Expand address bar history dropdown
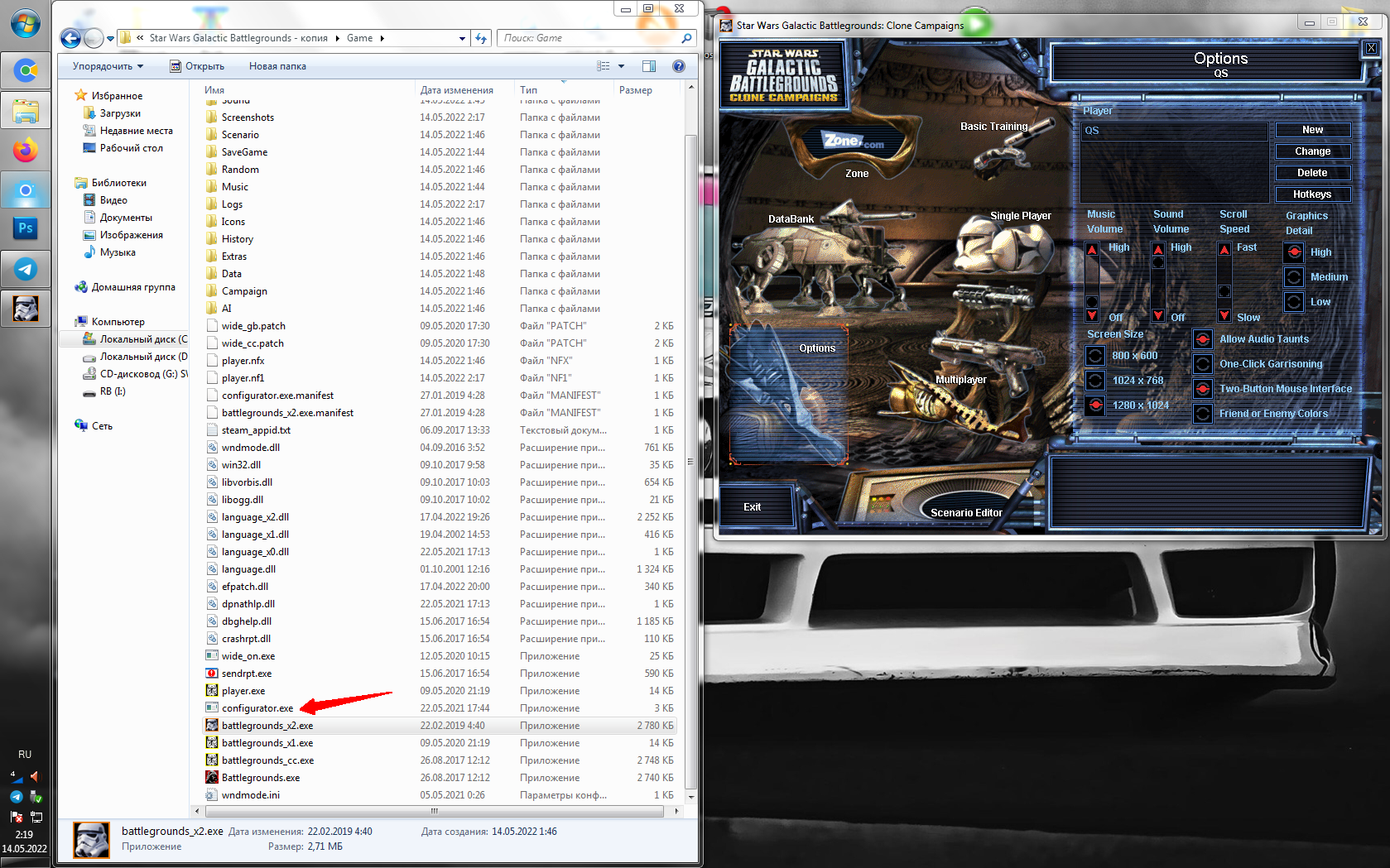Image resolution: width=1390 pixels, height=868 pixels. (x=462, y=38)
